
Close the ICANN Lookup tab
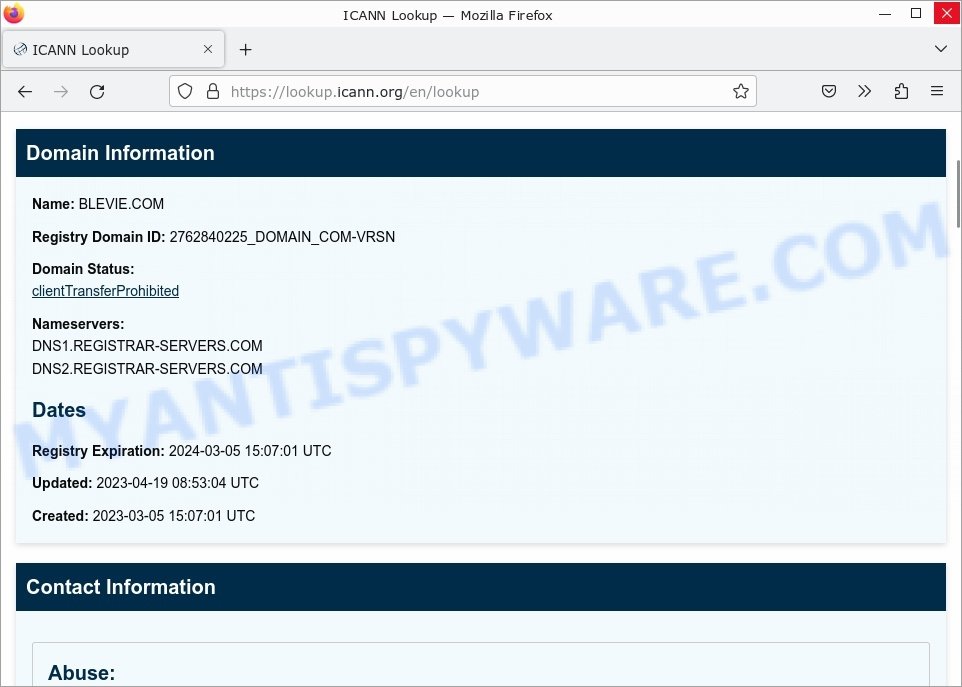pyautogui.click(x=208, y=49)
